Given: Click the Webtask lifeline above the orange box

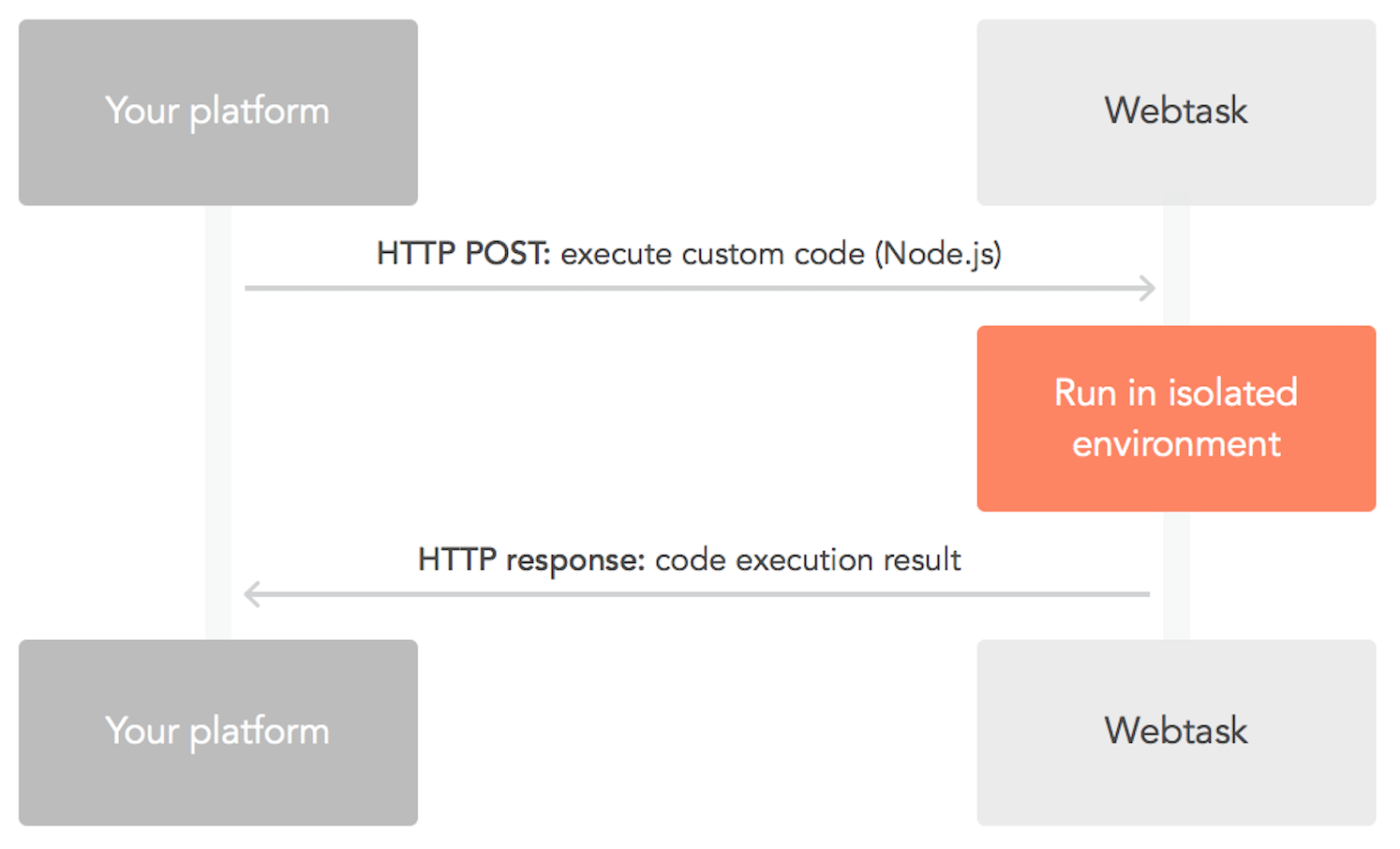Looking at the screenshot, I should (x=1176, y=265).
